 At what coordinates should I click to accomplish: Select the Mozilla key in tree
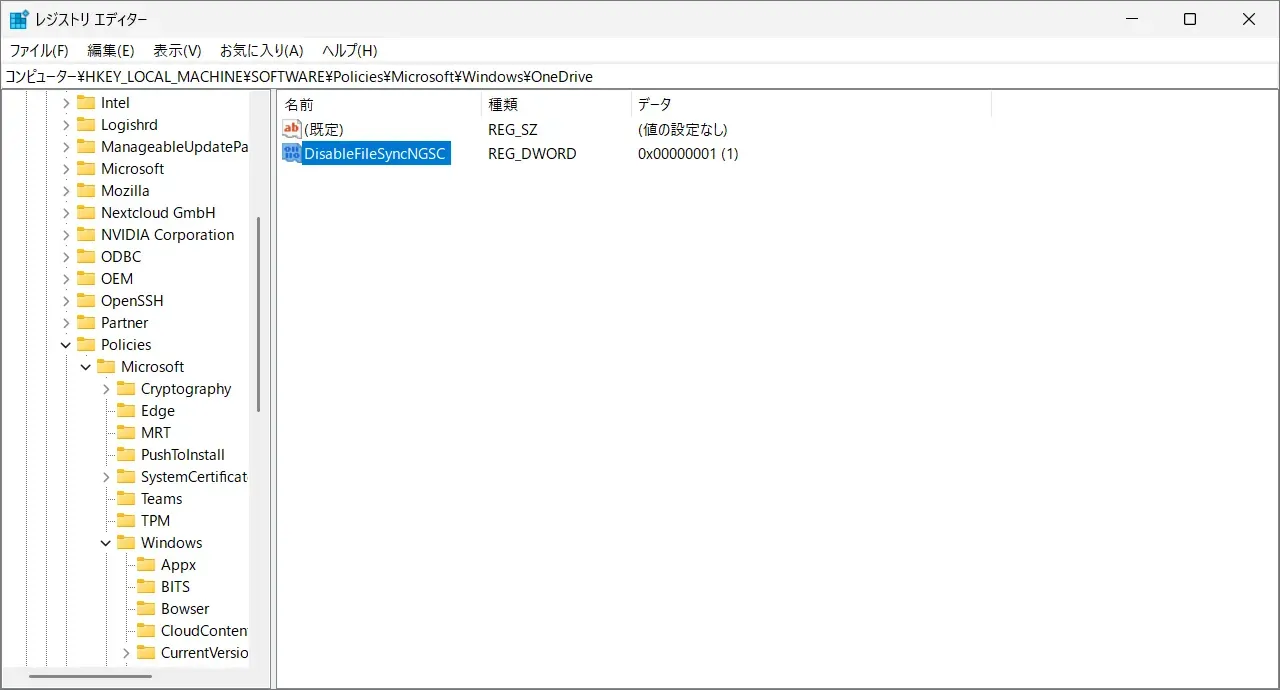point(125,191)
